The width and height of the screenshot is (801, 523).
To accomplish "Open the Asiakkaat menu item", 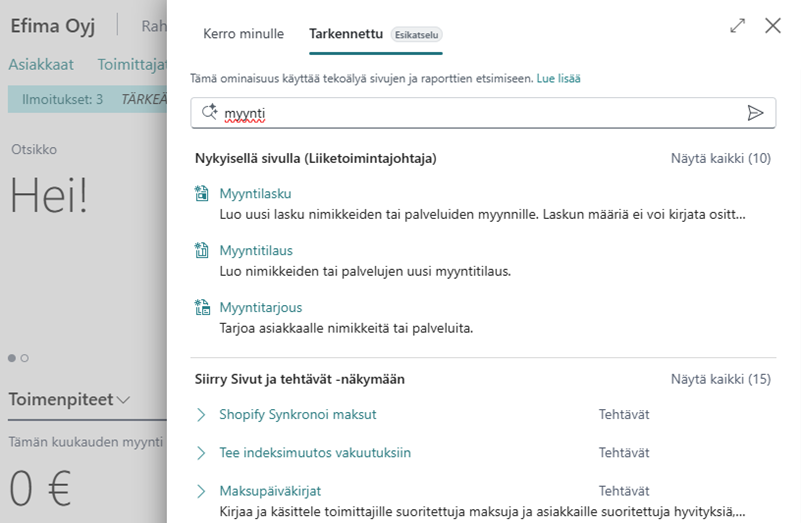I will tap(41, 65).
